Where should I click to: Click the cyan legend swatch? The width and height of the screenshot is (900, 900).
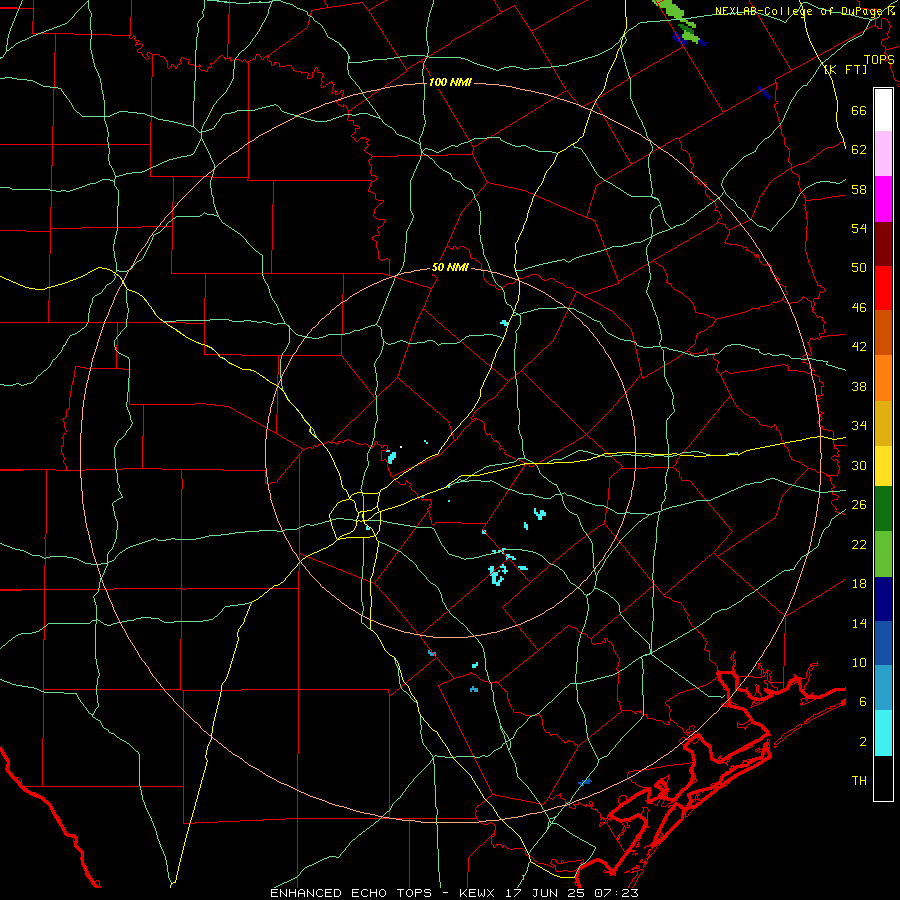pyautogui.click(x=883, y=733)
